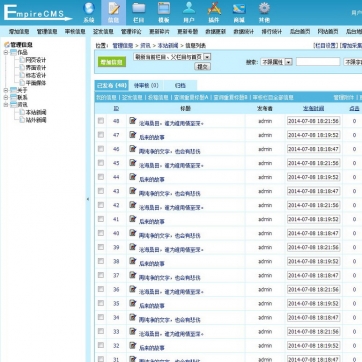Click the publish time field of row 48
Screen dimensions: 362x362
(313, 121)
